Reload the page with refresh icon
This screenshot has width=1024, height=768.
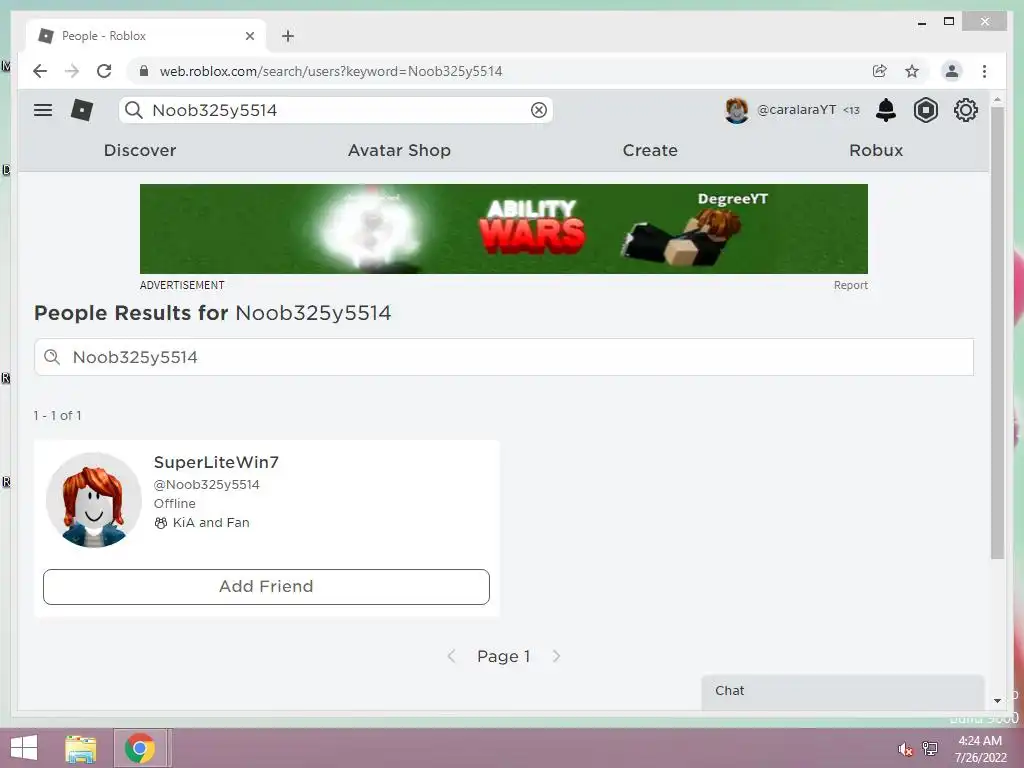point(104,71)
